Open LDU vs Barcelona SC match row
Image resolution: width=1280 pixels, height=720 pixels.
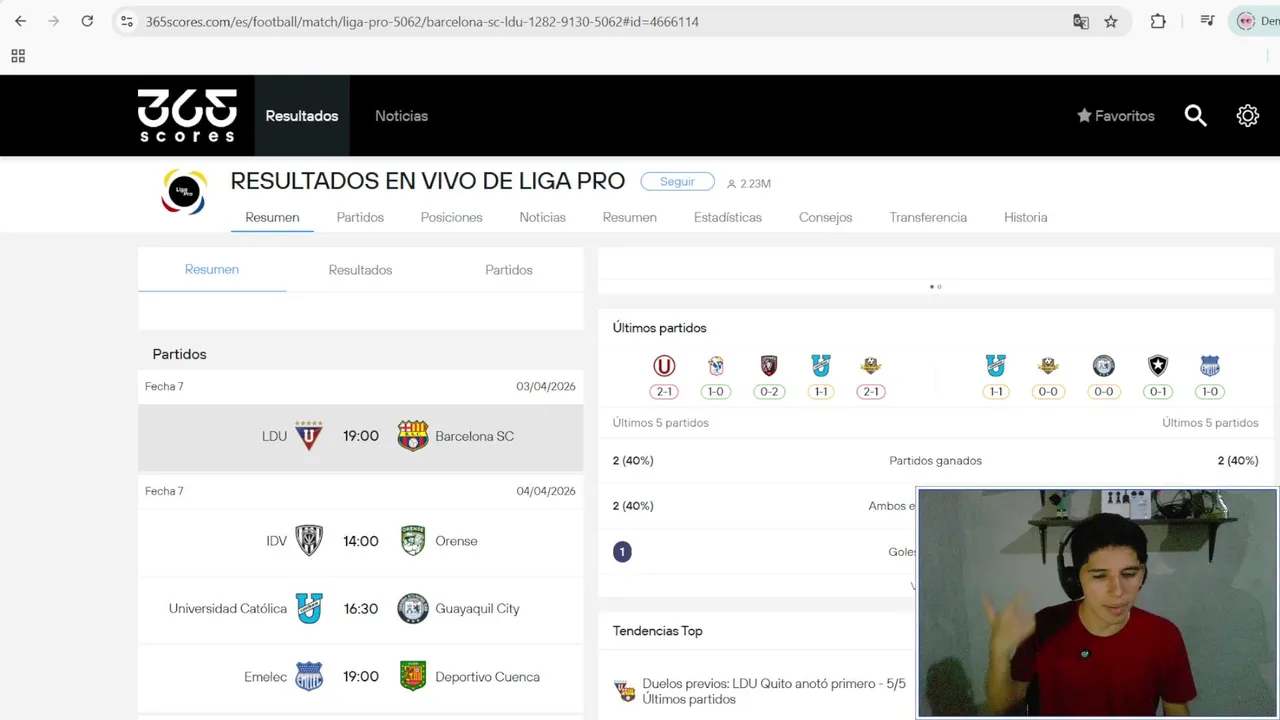(360, 437)
